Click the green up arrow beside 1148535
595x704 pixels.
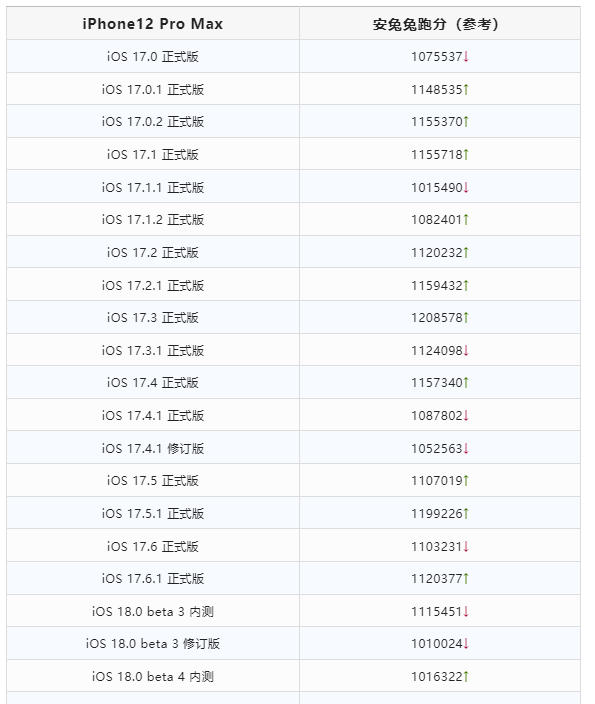point(466,89)
